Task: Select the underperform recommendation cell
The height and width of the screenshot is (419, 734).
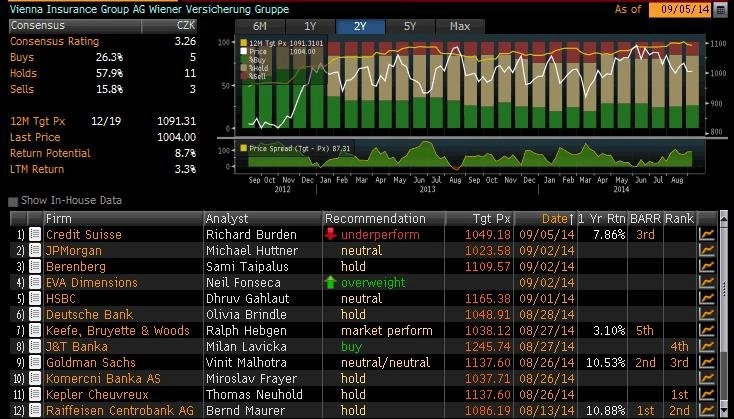Action: (384, 235)
